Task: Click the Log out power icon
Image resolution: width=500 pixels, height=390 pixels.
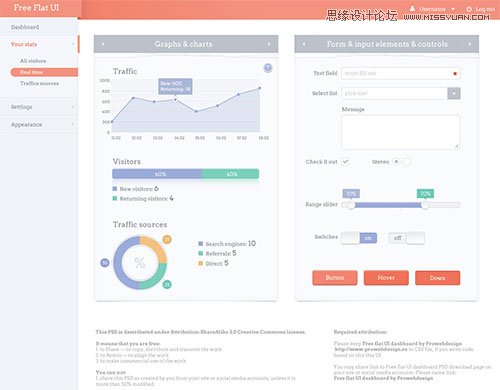Action: point(469,9)
